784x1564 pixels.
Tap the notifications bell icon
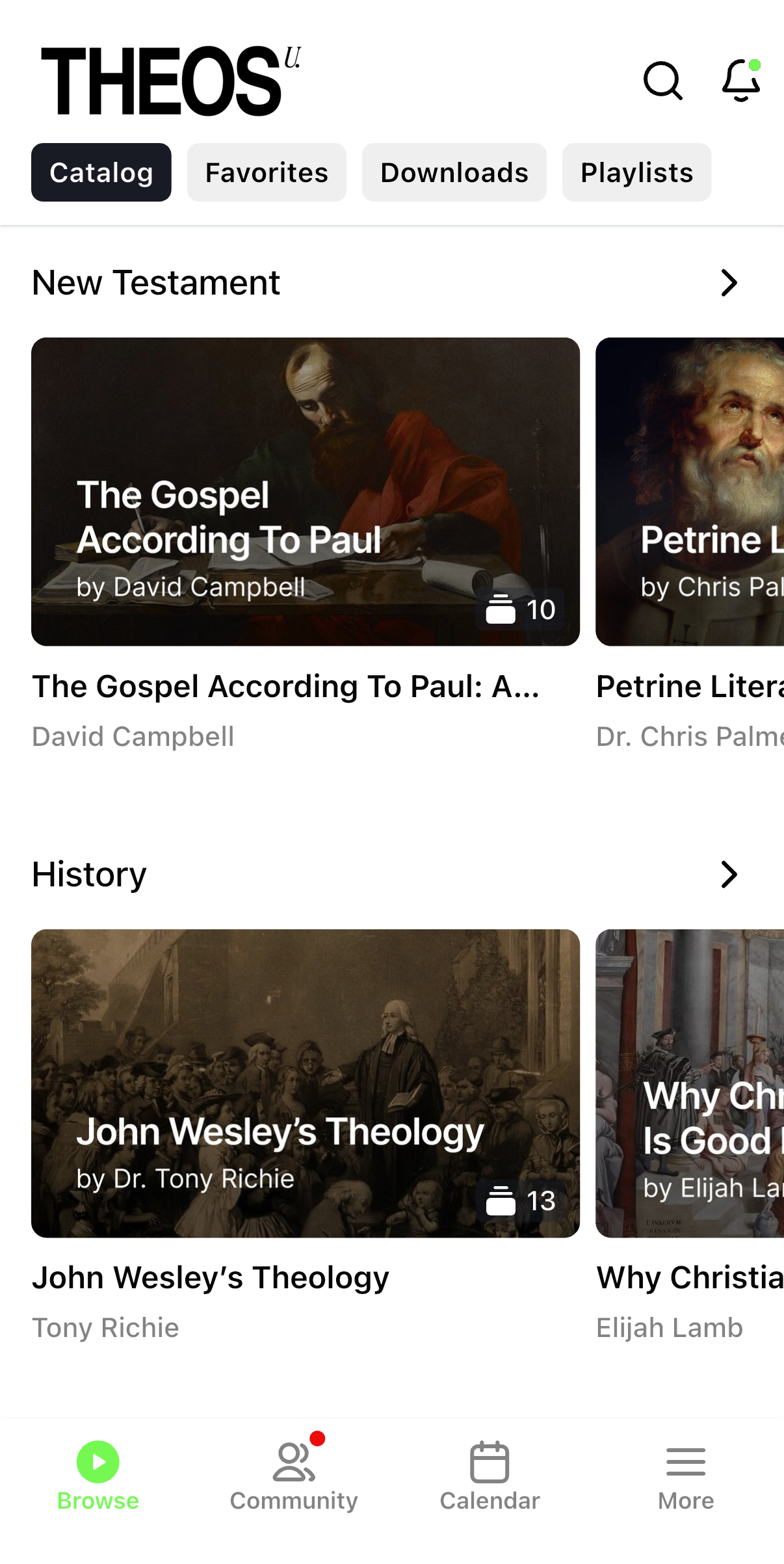741,81
